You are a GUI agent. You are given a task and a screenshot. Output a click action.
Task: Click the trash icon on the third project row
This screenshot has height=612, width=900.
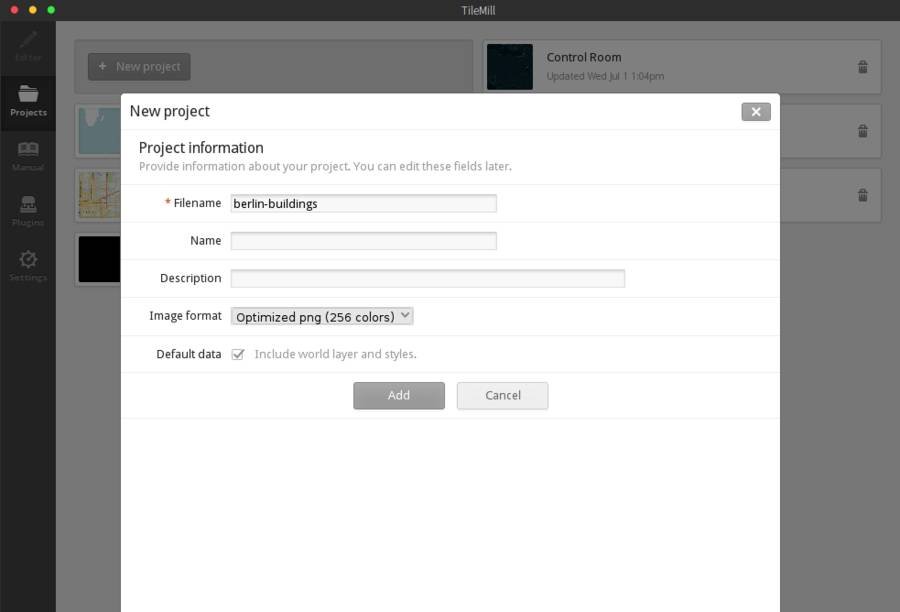[862, 195]
